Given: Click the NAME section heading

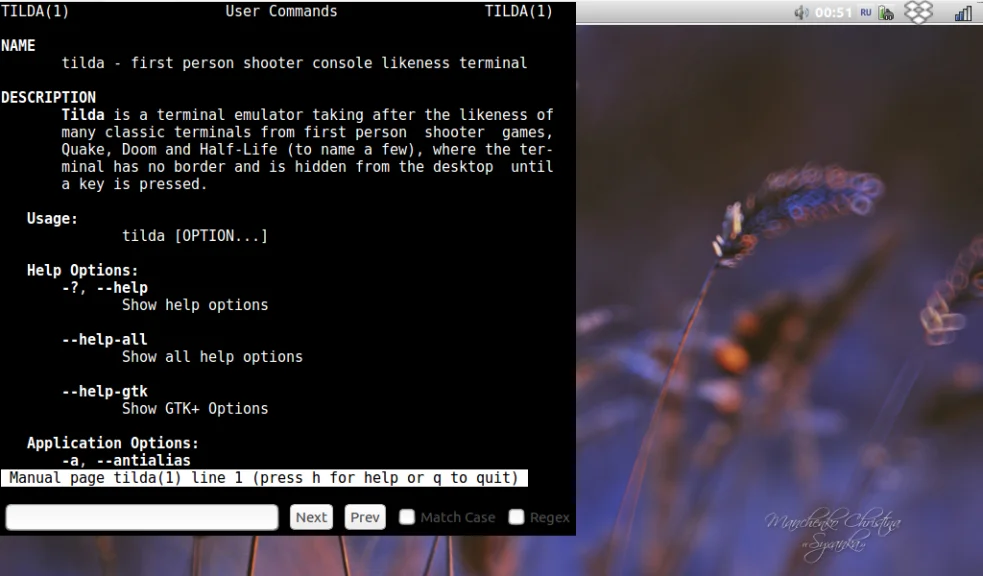Looking at the screenshot, I should [18, 45].
